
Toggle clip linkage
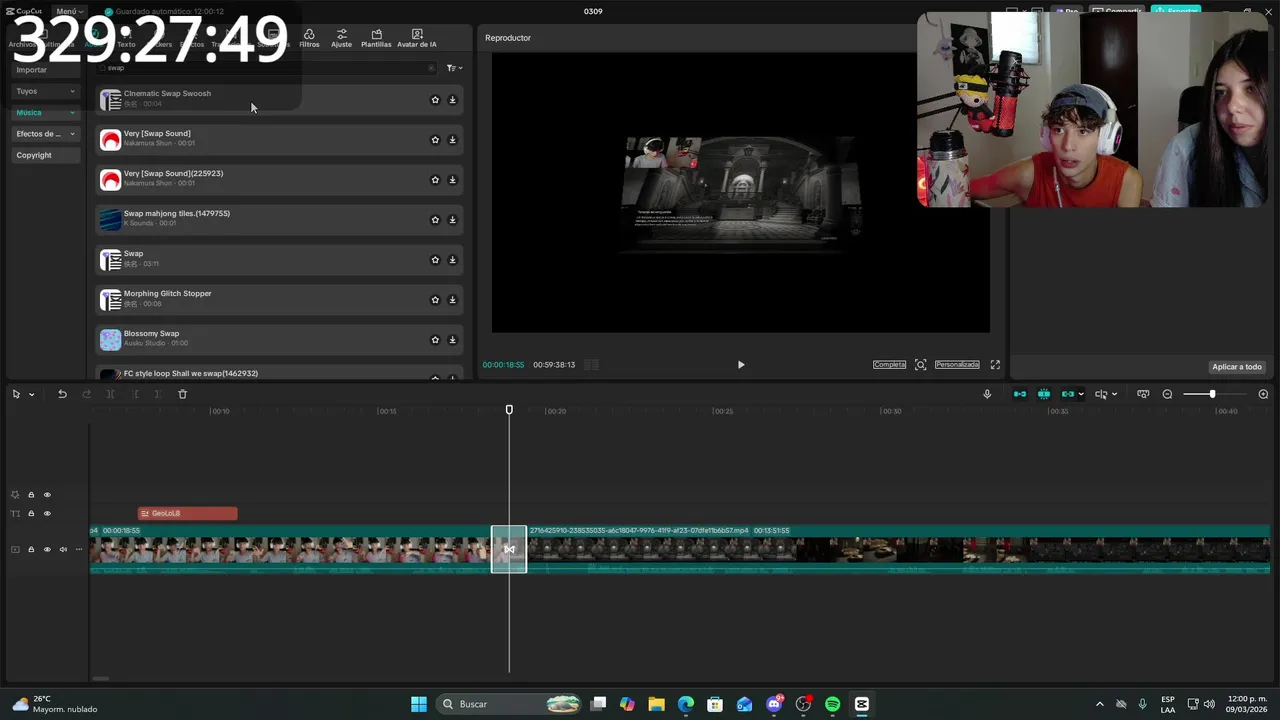pyautogui.click(x=1068, y=394)
